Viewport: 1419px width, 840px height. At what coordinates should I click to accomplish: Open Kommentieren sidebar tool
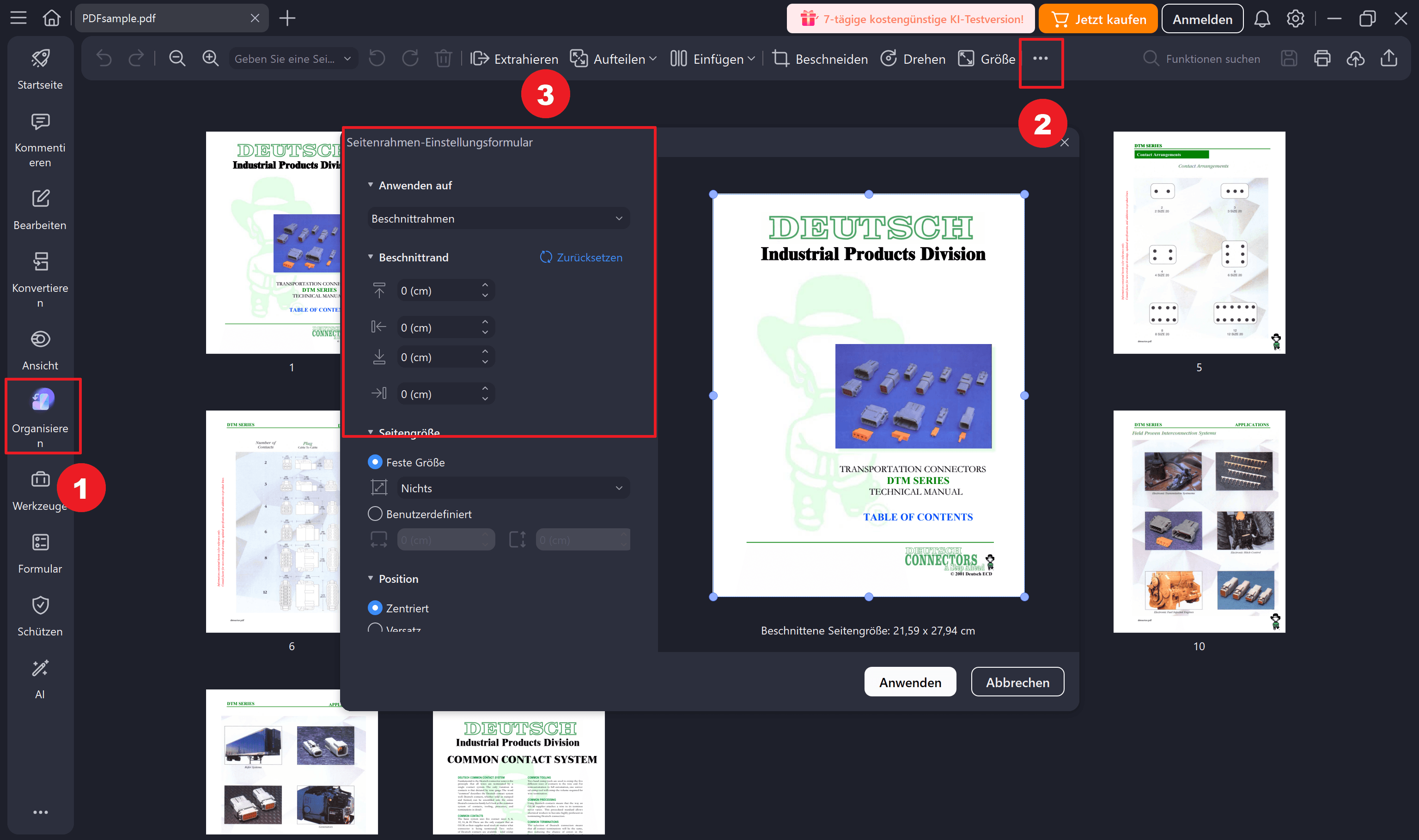[x=40, y=139]
